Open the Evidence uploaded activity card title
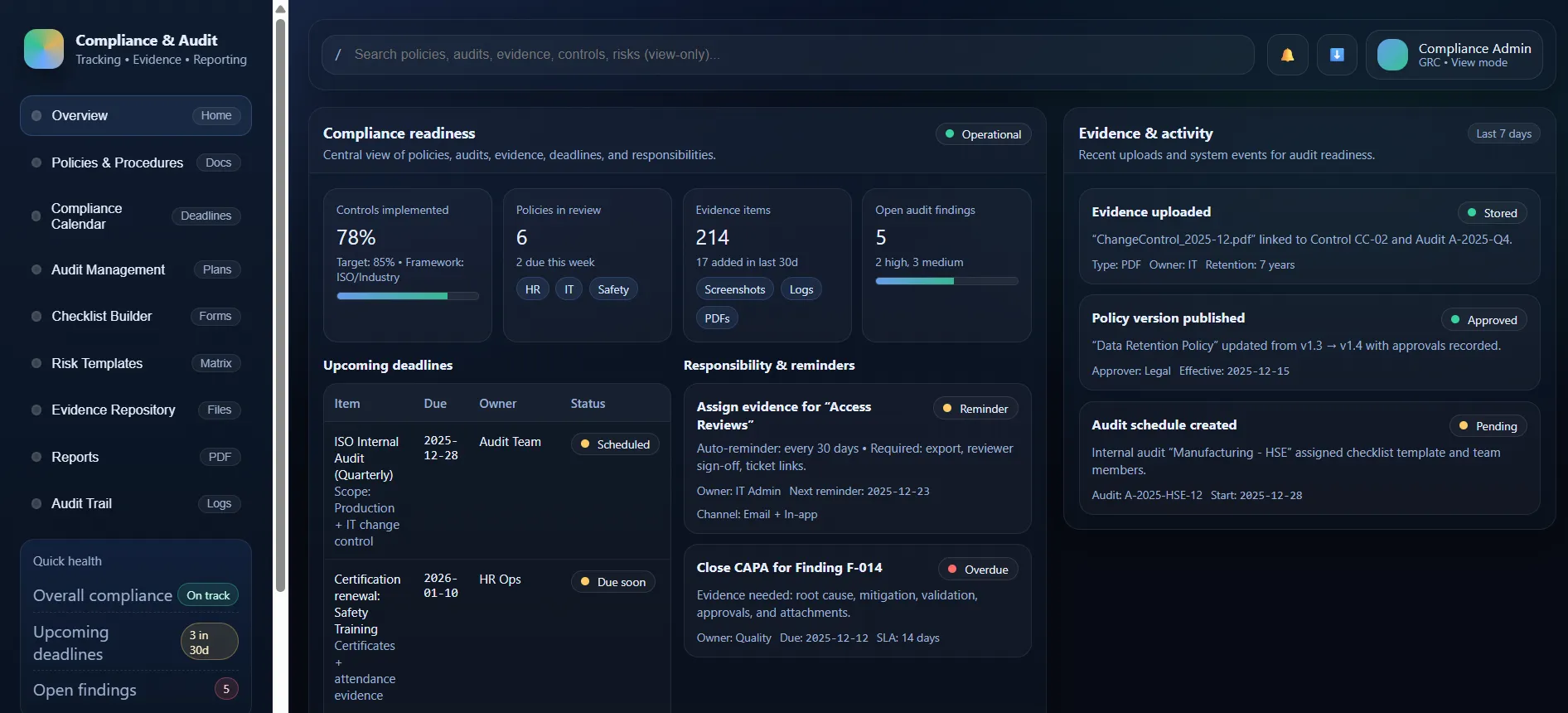The width and height of the screenshot is (1568, 713). point(1151,212)
